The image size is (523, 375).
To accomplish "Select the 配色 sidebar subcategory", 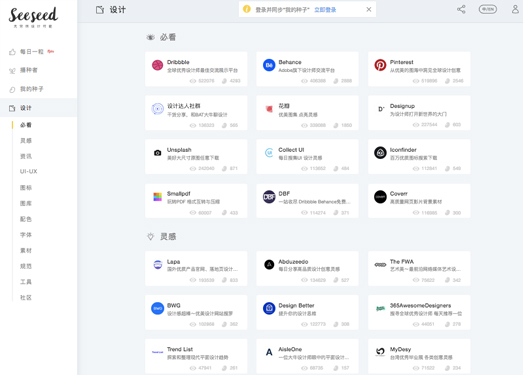I will click(26, 219).
